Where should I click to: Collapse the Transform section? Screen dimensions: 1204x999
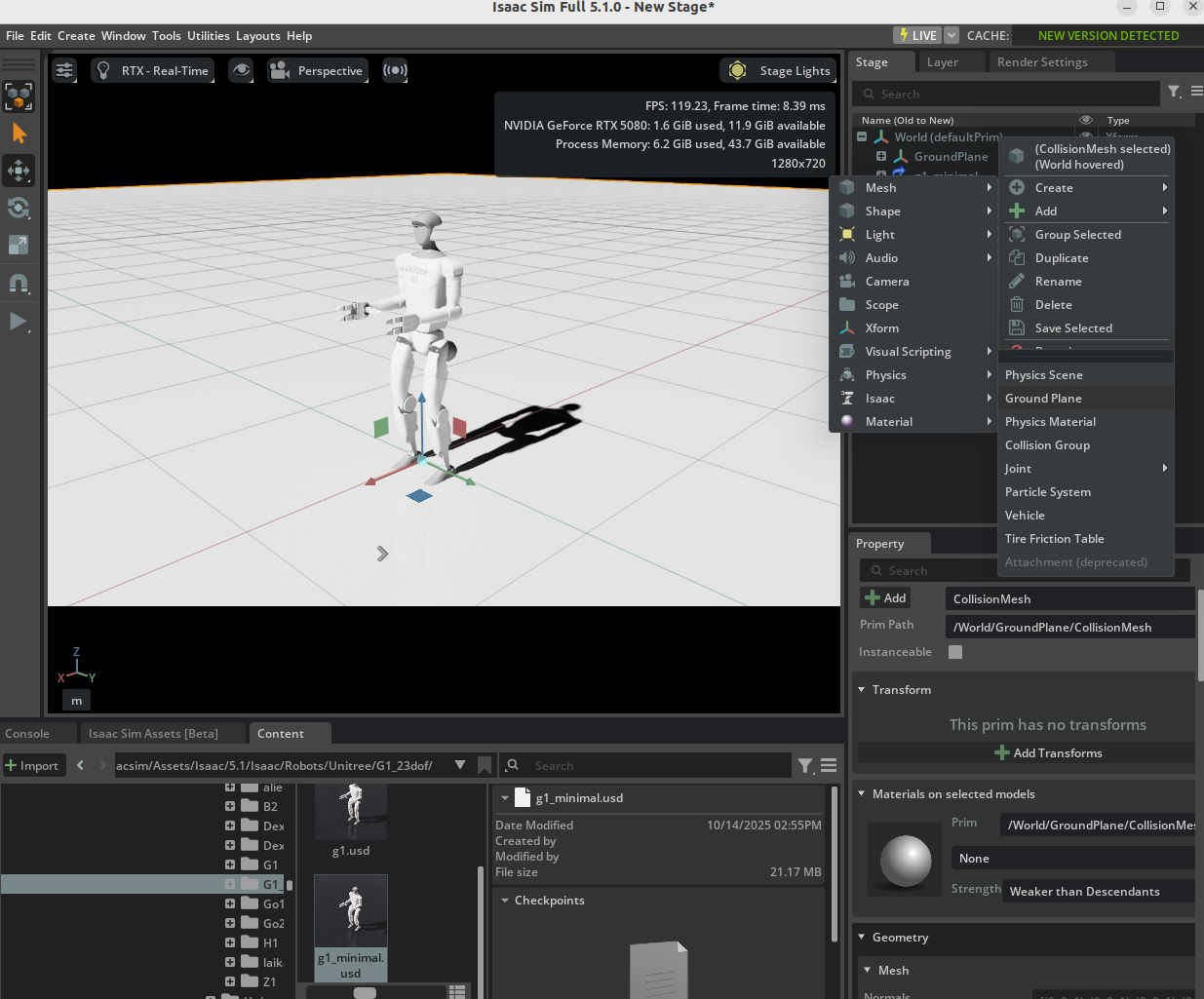click(x=862, y=690)
